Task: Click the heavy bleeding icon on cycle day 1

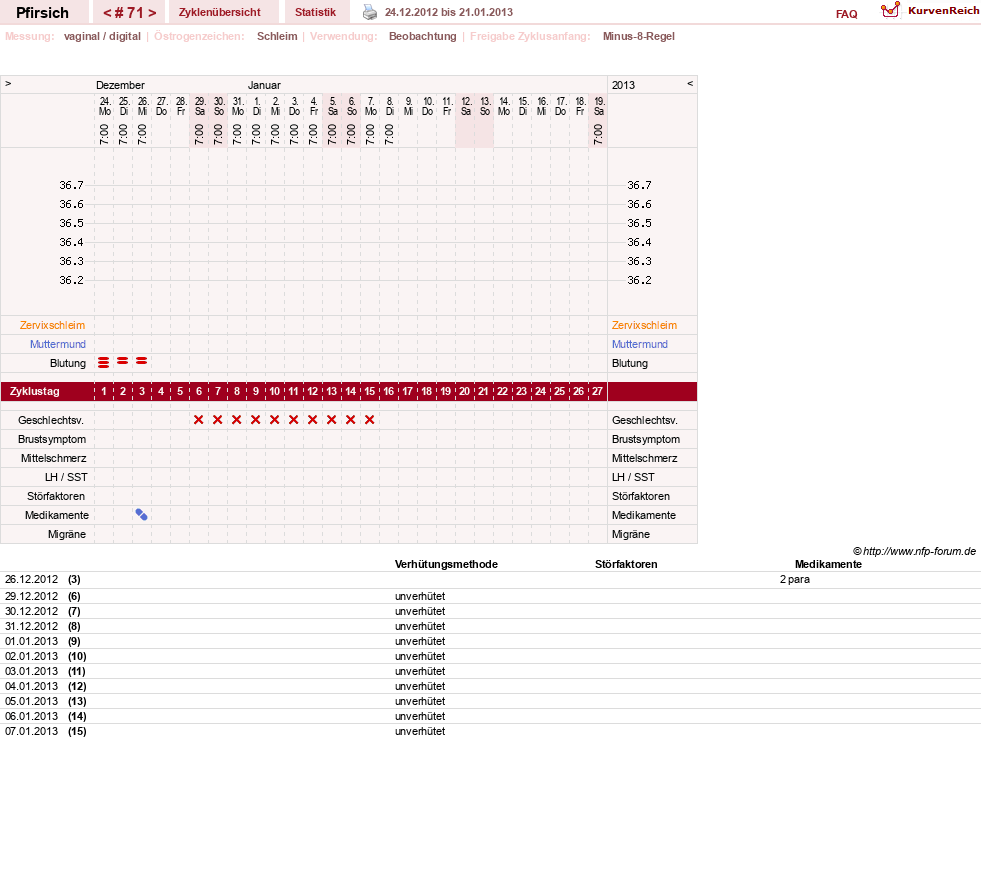Action: (104, 362)
